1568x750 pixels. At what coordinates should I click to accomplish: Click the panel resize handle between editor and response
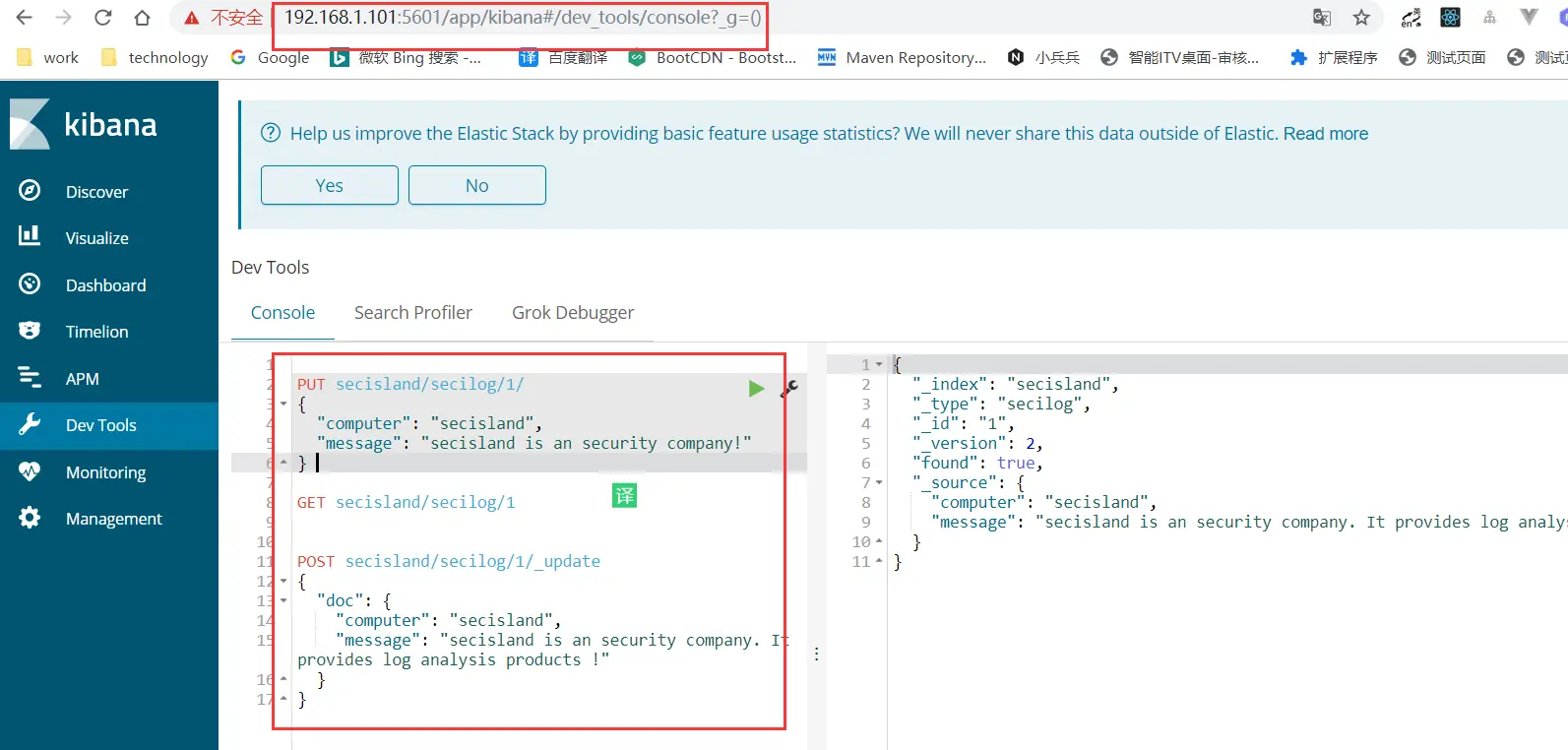[x=817, y=654]
